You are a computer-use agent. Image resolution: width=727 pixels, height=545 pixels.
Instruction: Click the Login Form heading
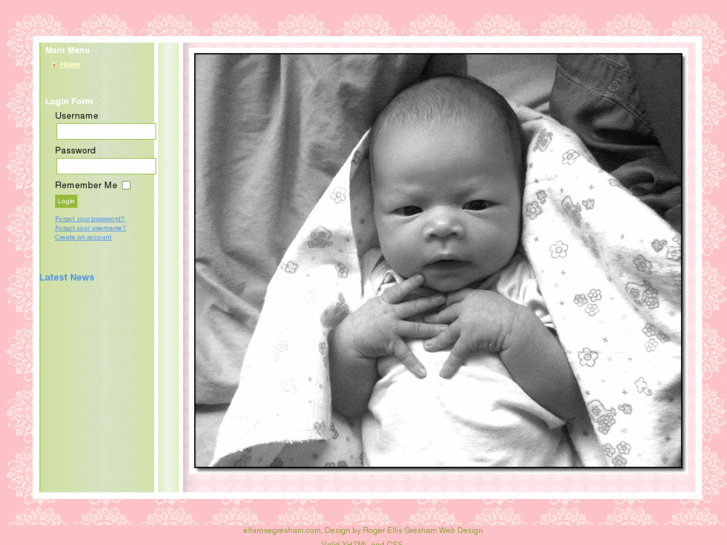[x=69, y=101]
